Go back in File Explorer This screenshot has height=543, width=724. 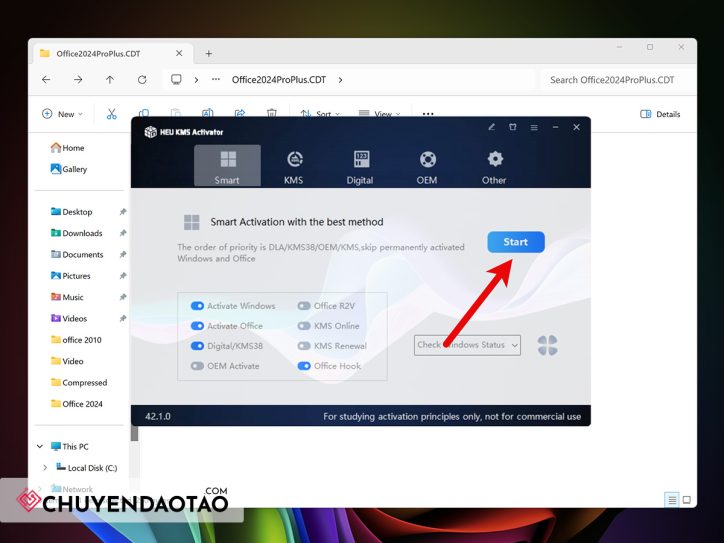click(x=46, y=80)
